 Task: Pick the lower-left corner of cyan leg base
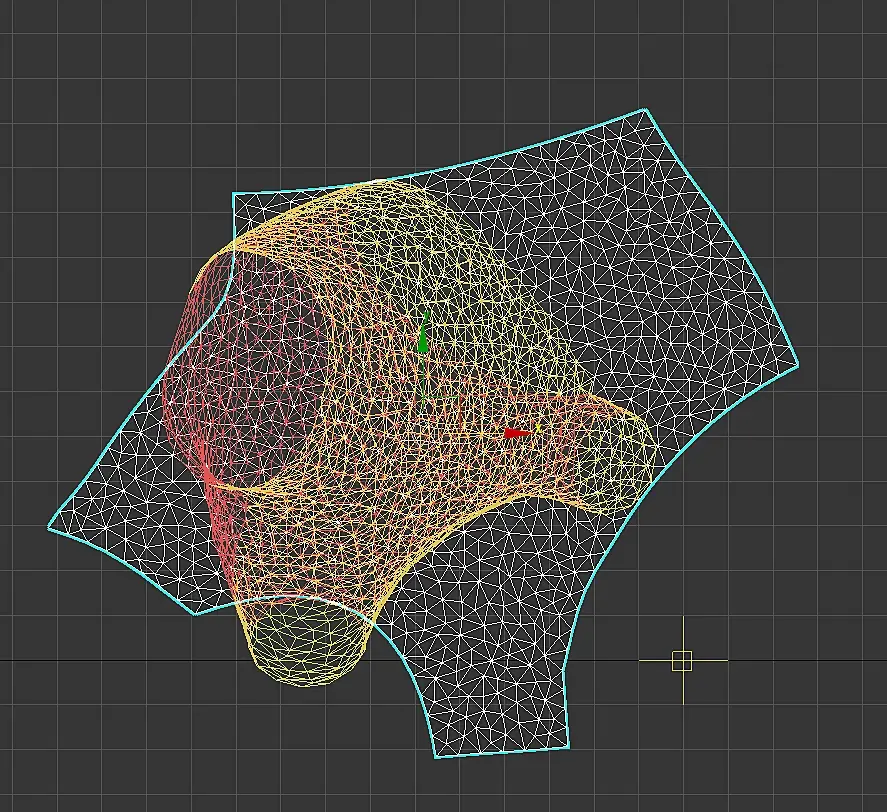pyautogui.click(x=436, y=757)
